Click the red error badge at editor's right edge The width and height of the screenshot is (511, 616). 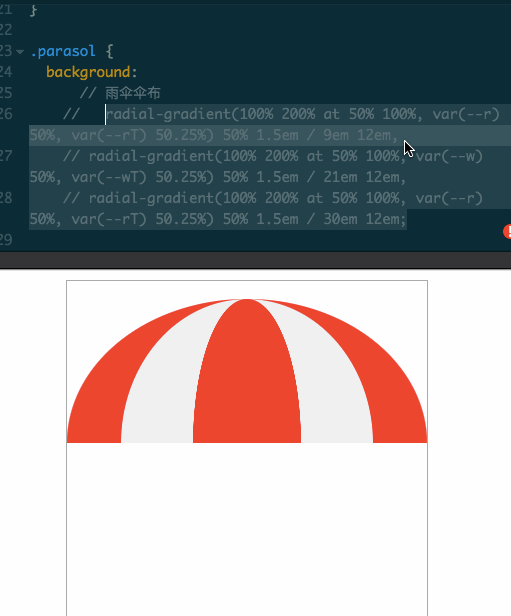[x=507, y=231]
